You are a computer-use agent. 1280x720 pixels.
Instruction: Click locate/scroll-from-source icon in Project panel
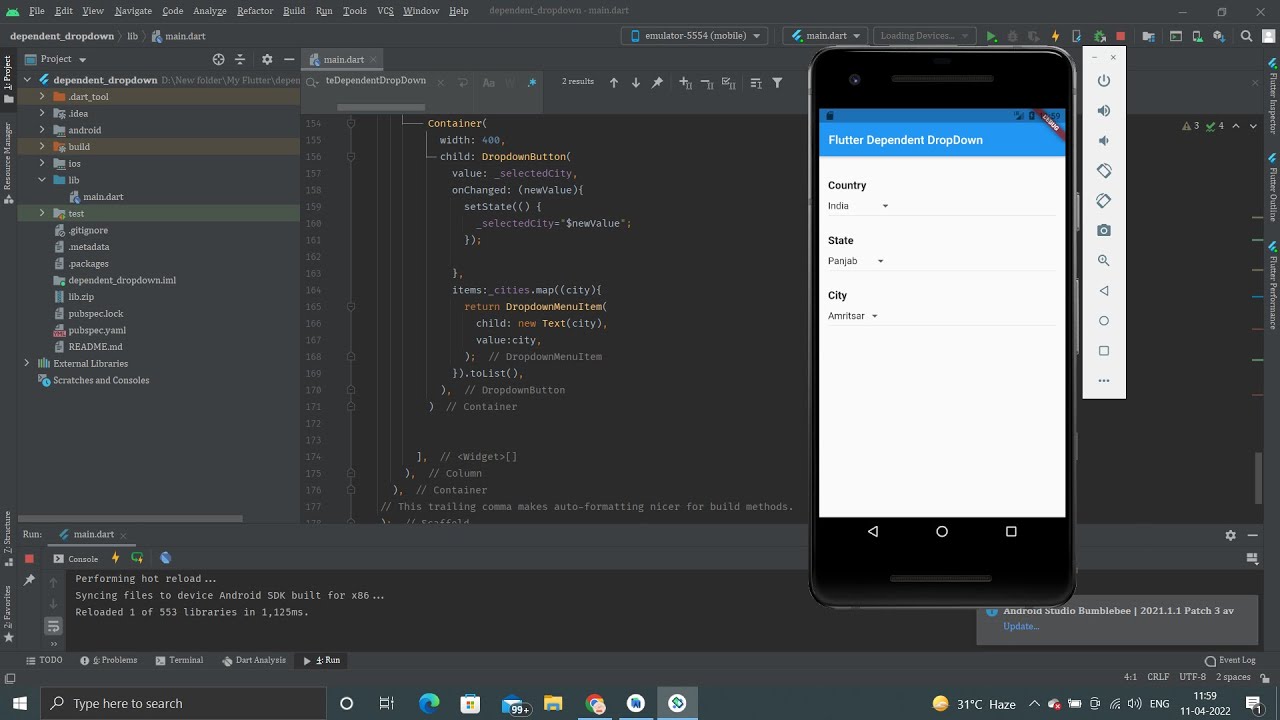(x=218, y=59)
